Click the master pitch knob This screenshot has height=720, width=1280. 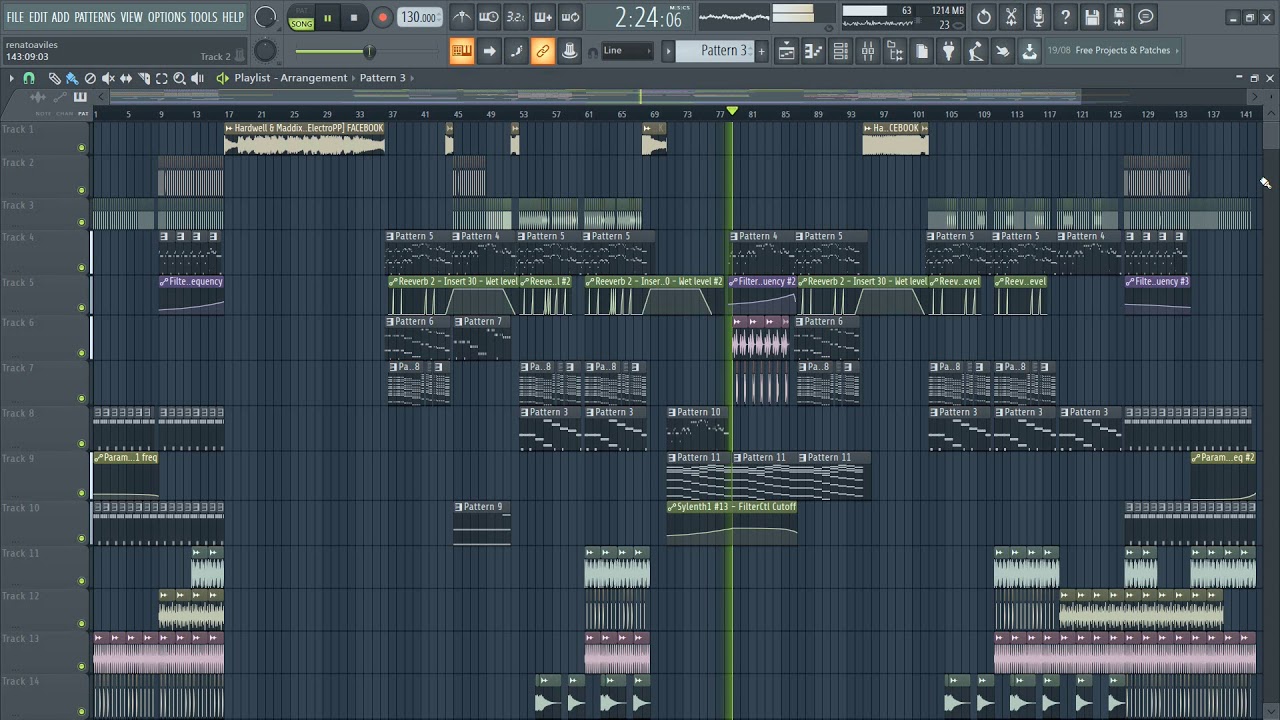point(265,51)
